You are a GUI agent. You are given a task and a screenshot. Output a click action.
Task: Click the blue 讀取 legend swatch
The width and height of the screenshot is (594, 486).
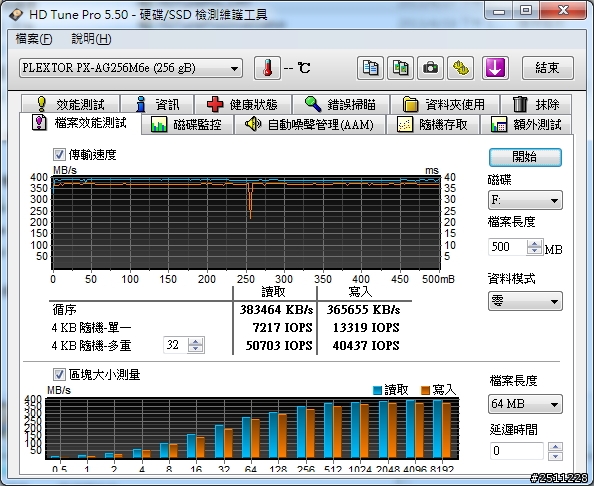point(377,390)
